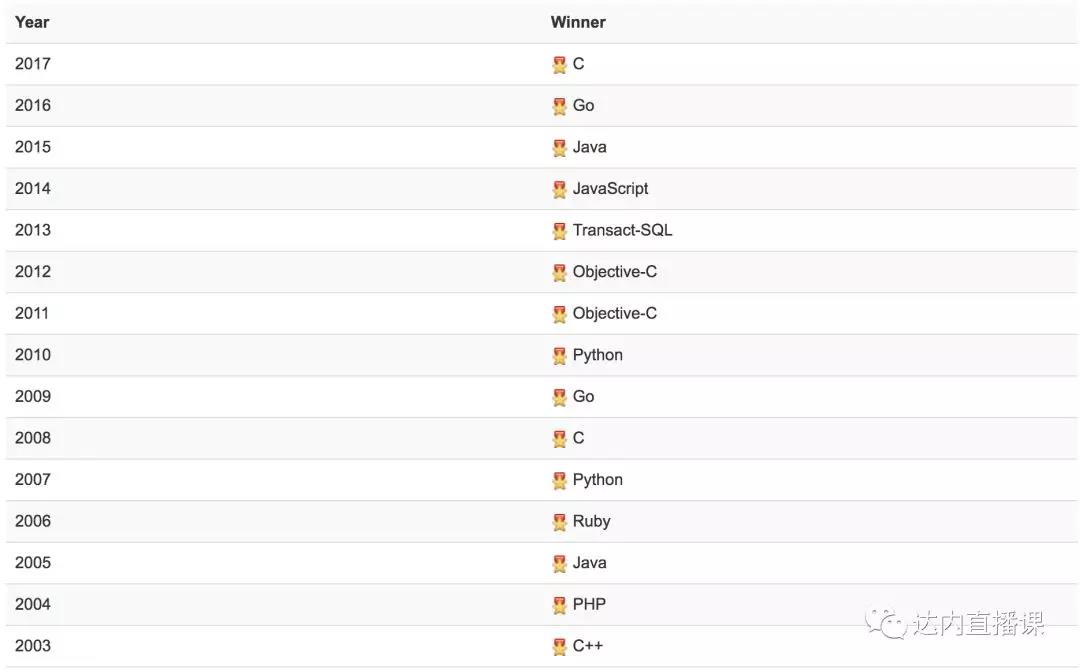Screen dimensions: 1080x671
Task: Click the Go winner text for 2016
Action: [583, 105]
